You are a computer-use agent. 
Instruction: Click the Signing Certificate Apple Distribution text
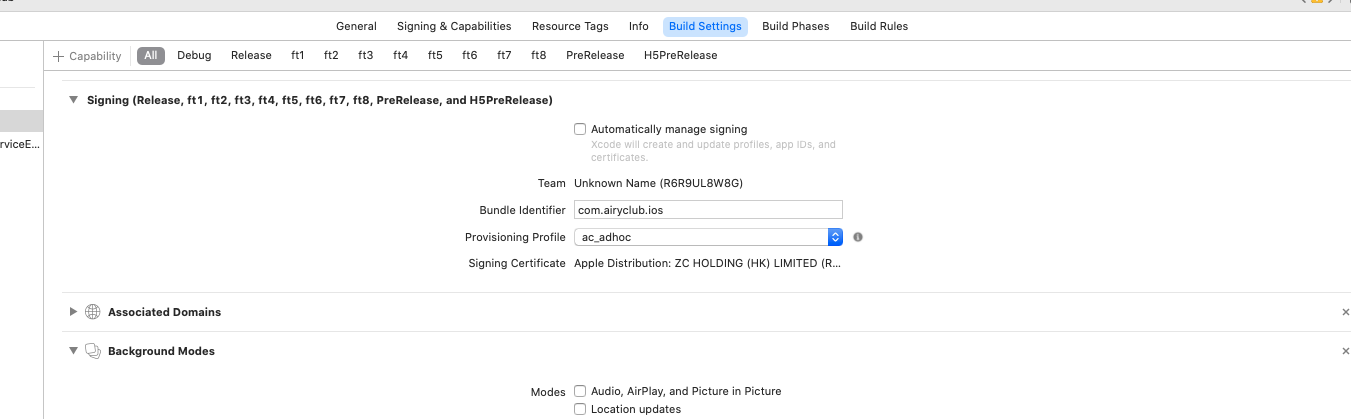pos(708,263)
